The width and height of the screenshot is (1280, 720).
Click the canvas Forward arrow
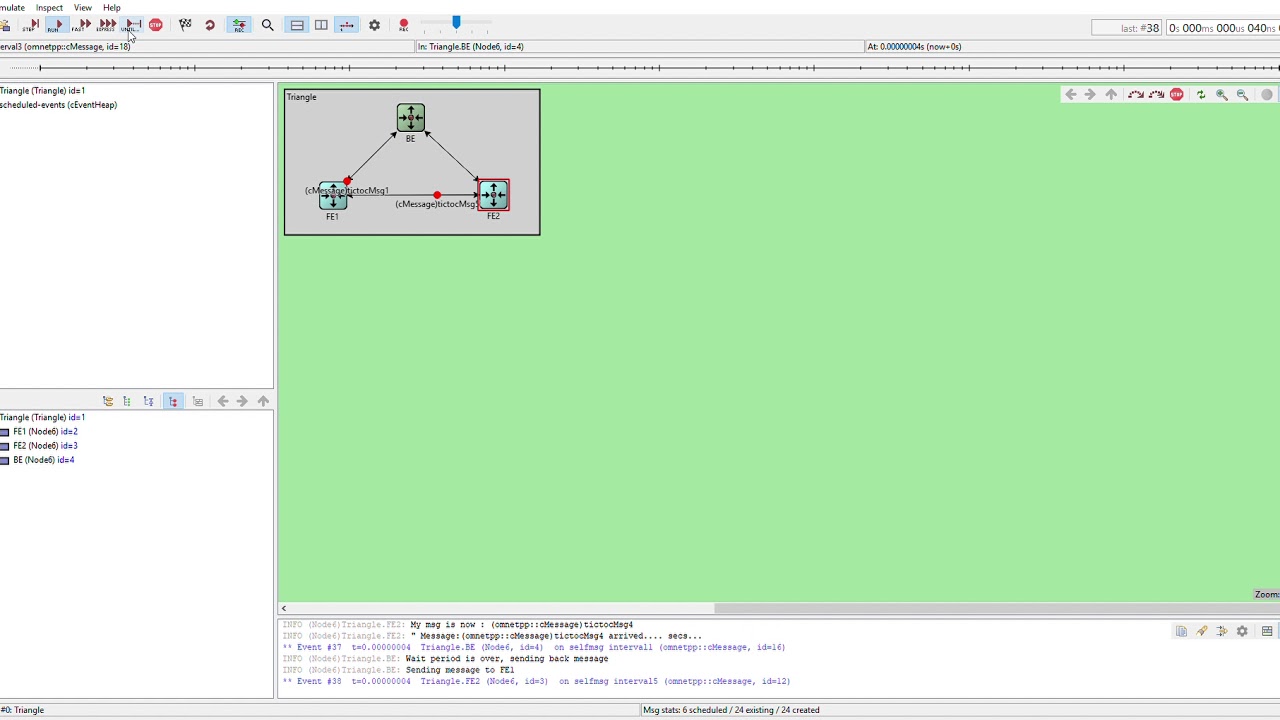[x=1090, y=95]
